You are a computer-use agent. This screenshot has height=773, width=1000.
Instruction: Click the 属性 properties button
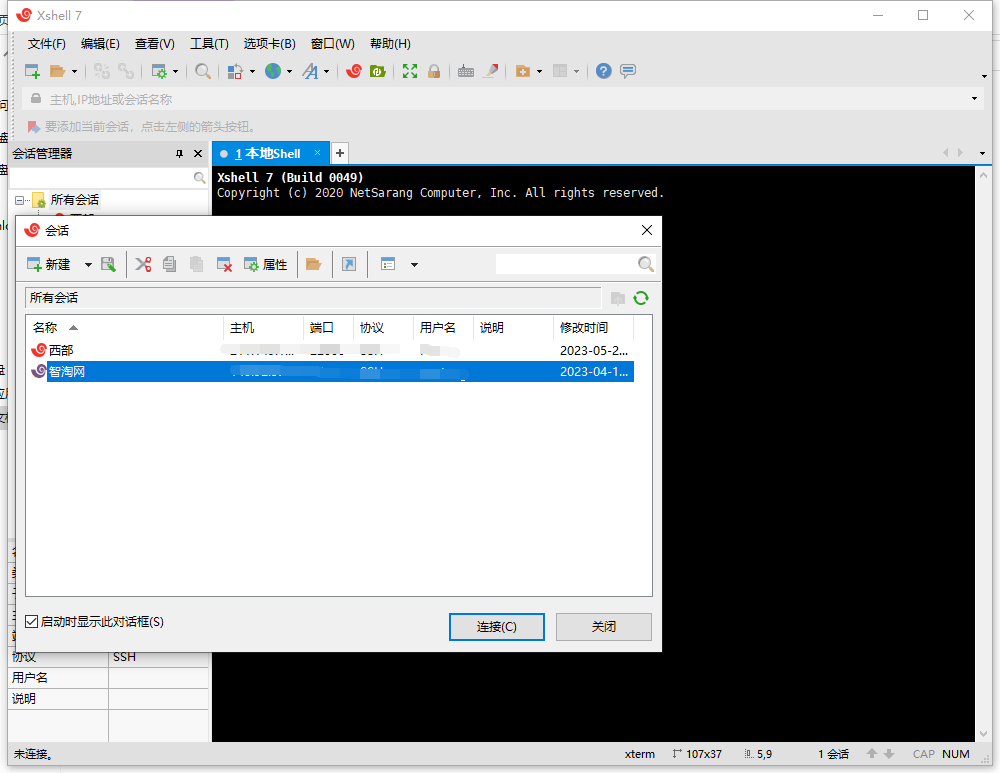point(266,264)
